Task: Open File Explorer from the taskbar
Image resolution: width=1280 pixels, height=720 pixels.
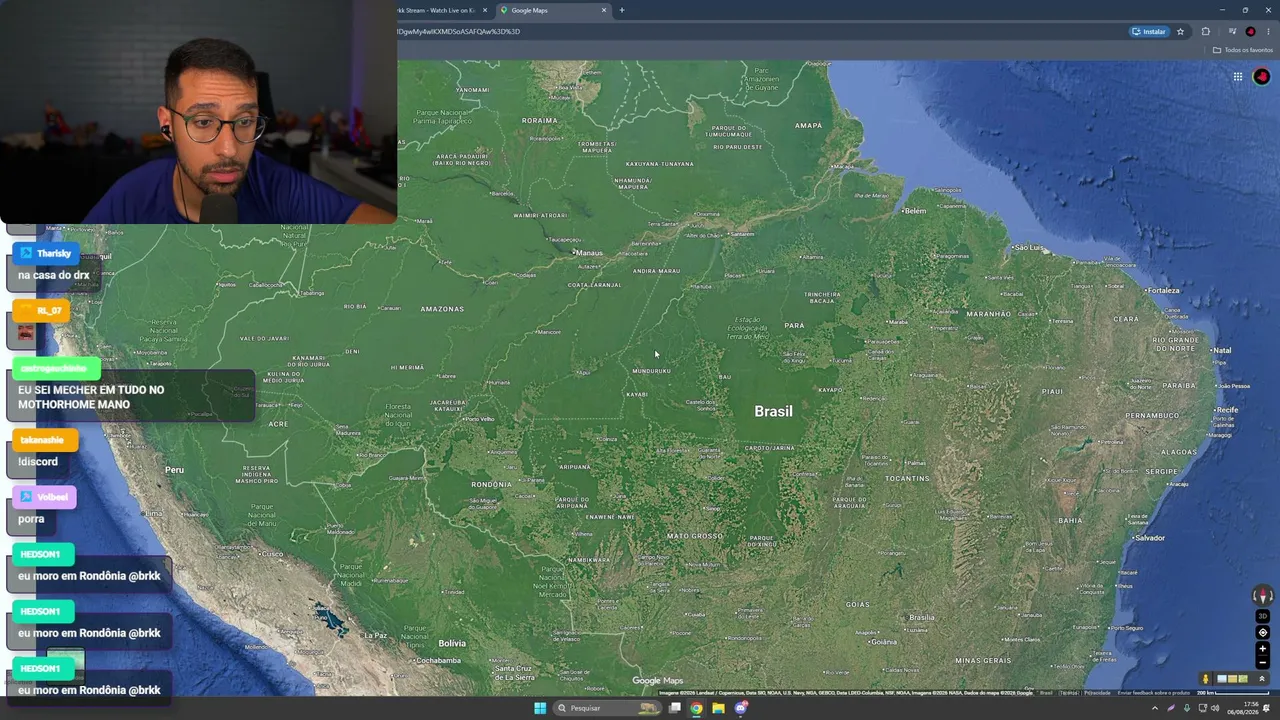Action: (x=718, y=708)
